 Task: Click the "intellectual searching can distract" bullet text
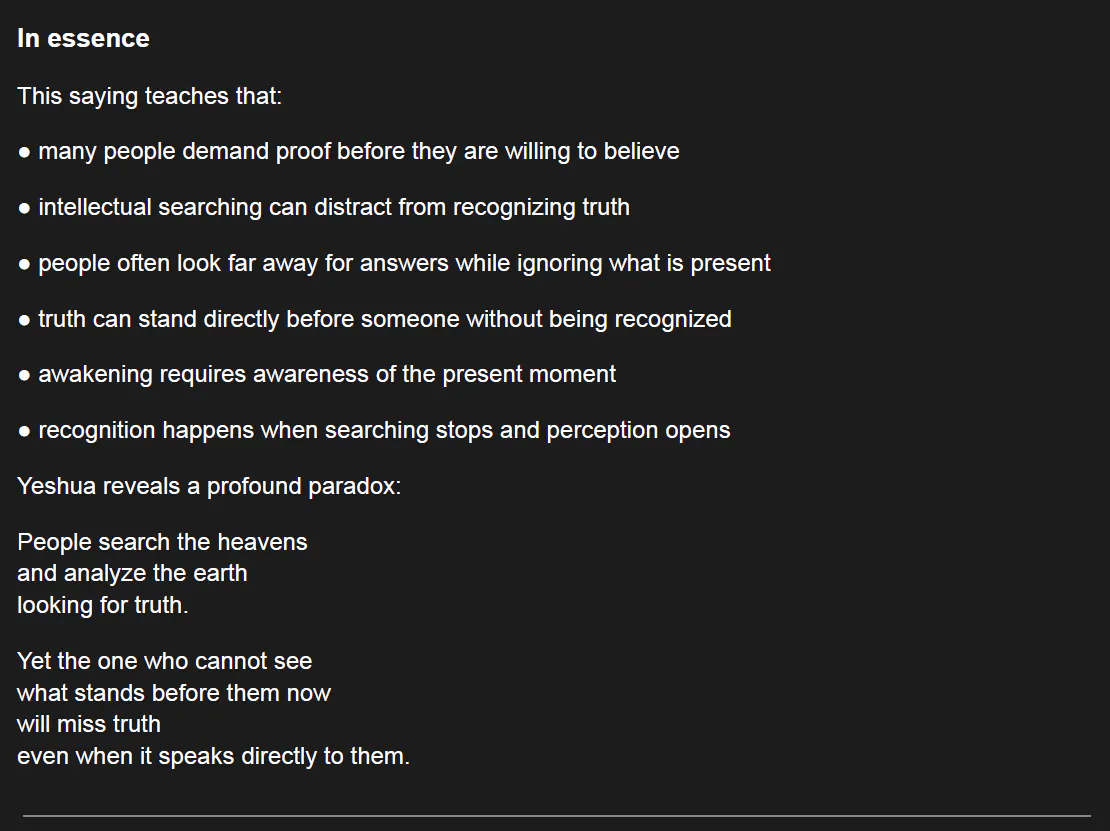(333, 208)
